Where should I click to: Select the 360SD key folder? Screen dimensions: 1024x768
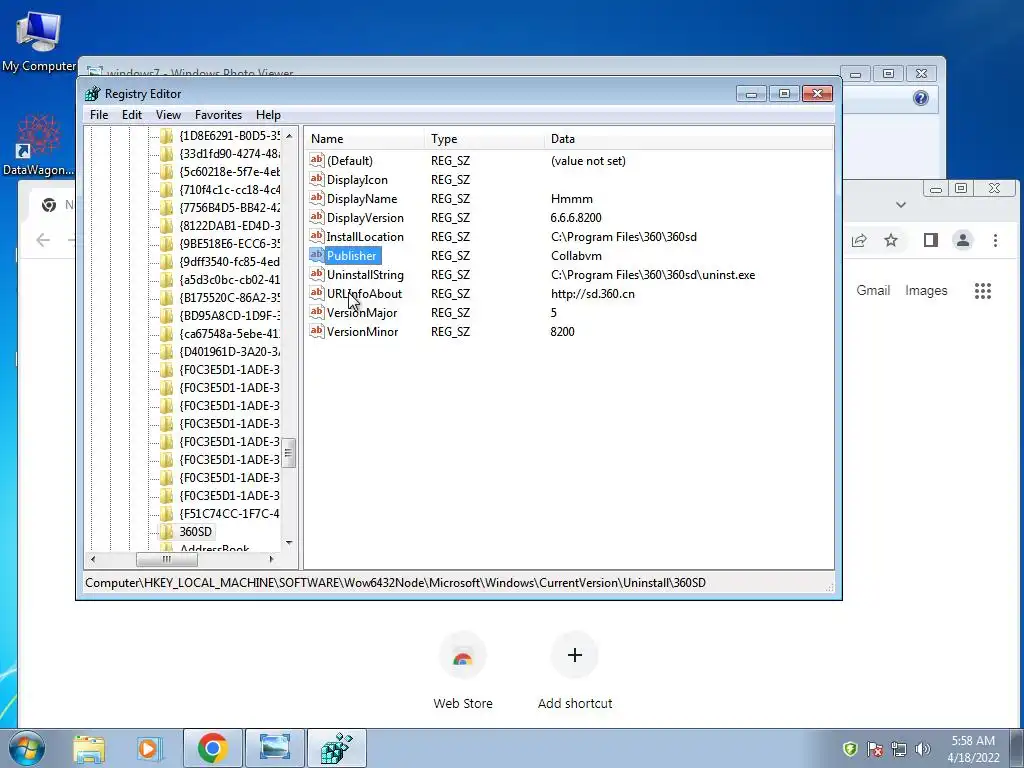coord(195,532)
